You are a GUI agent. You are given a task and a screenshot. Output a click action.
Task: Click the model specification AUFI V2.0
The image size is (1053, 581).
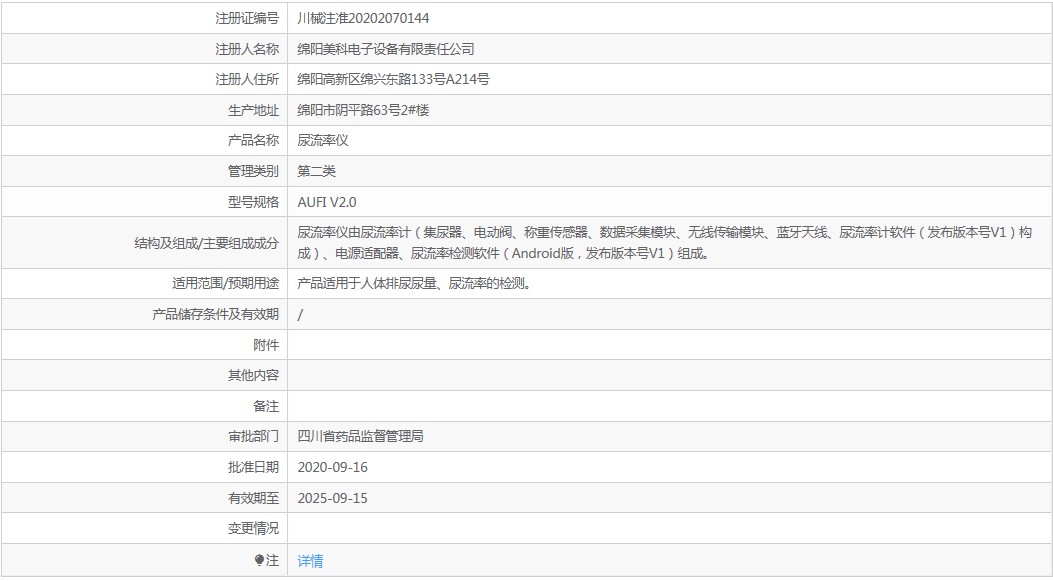tap(328, 202)
